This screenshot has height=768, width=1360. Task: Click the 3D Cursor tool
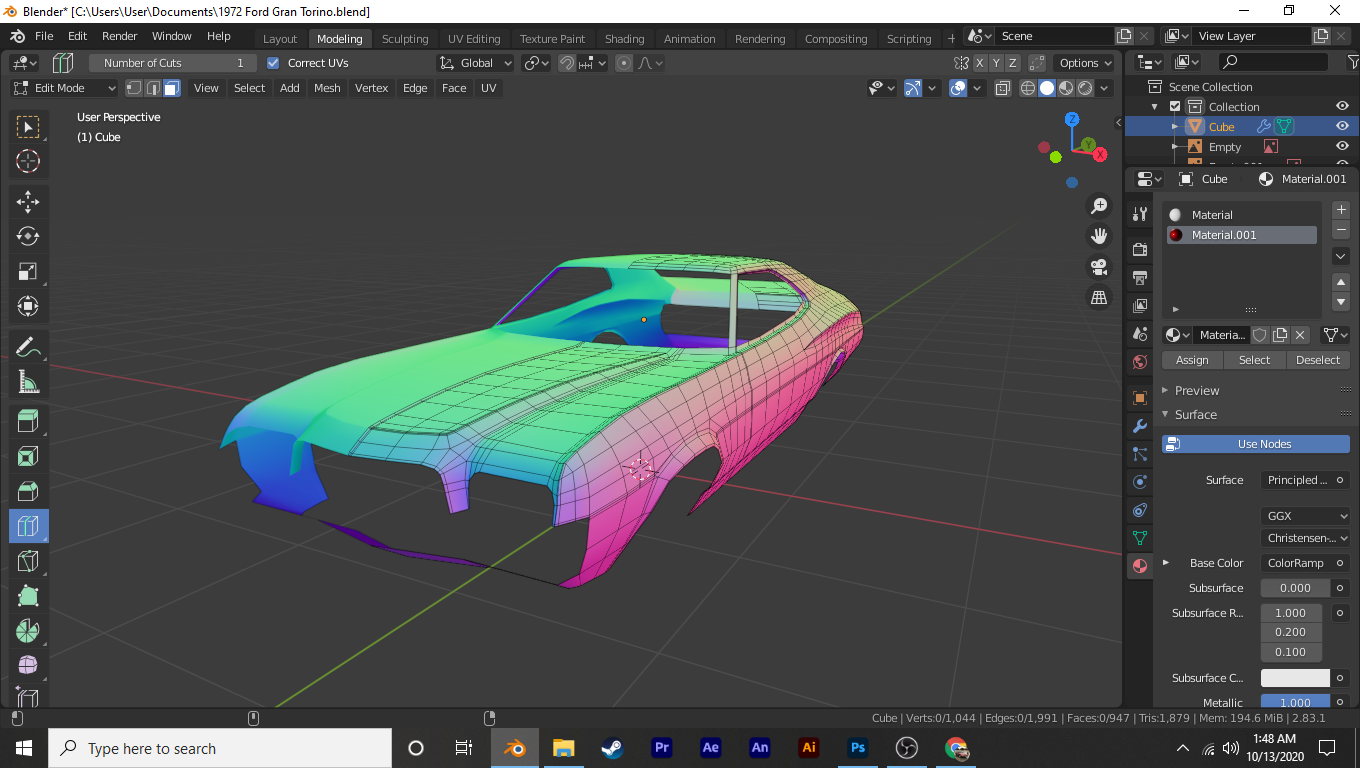[x=28, y=161]
